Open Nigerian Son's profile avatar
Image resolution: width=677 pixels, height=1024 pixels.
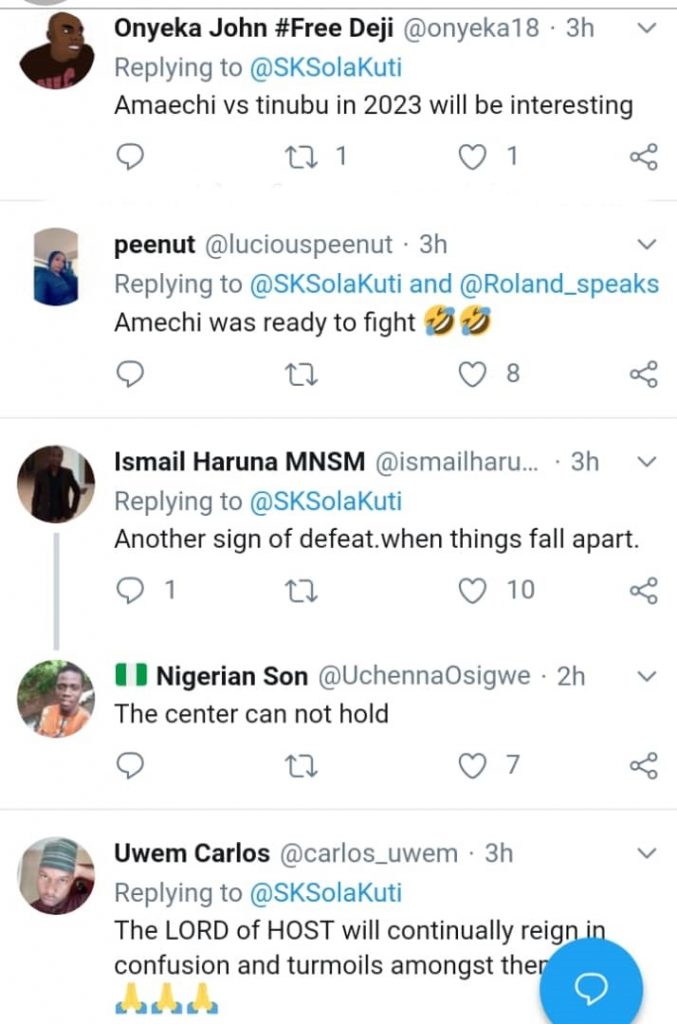pyautogui.click(x=56, y=699)
